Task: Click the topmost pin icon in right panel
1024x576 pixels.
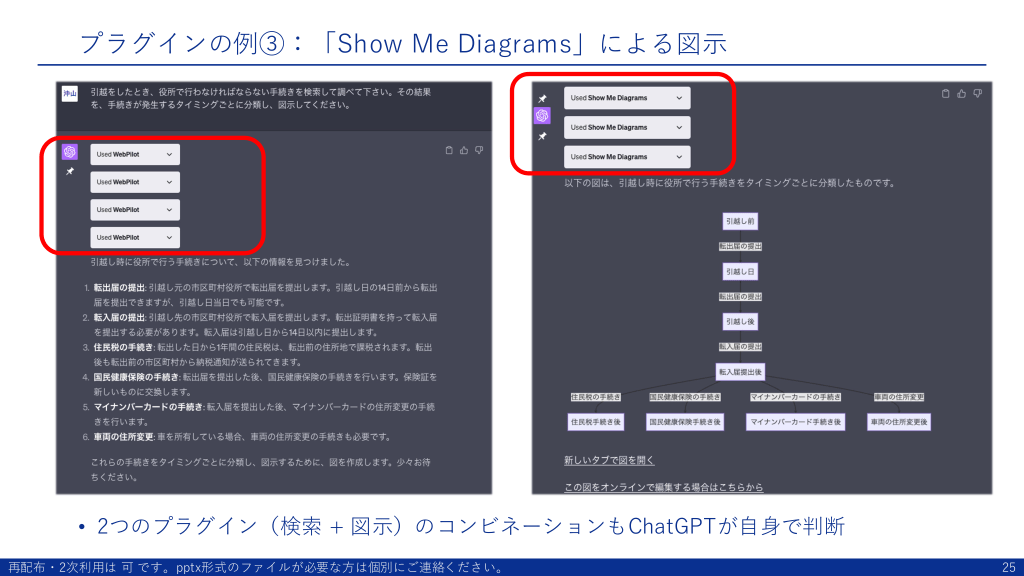Action: point(542,98)
